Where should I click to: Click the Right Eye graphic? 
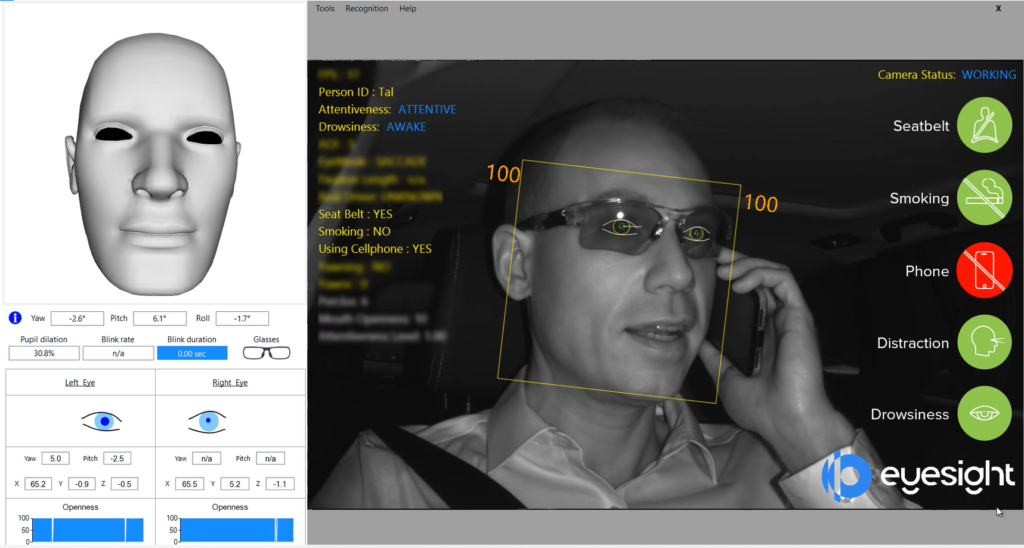[206, 422]
